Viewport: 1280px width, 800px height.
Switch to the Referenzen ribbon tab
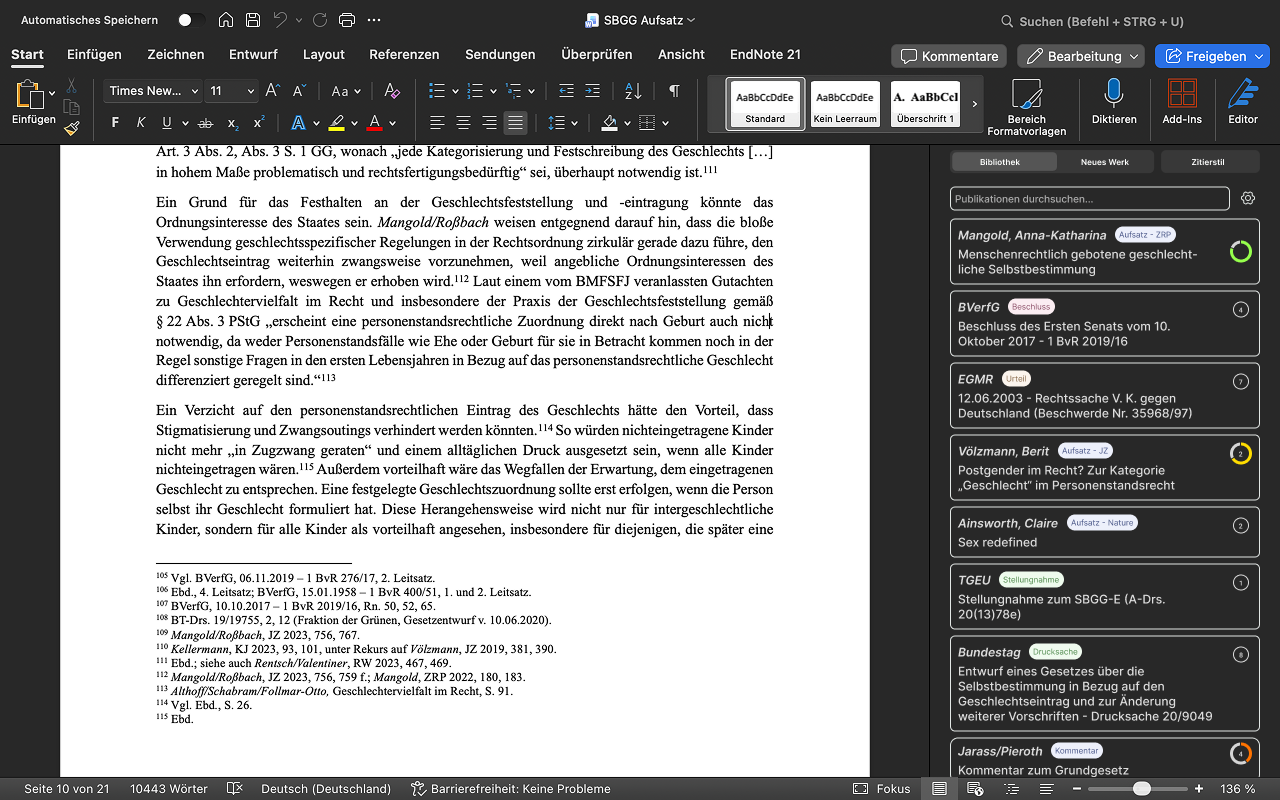(404, 54)
